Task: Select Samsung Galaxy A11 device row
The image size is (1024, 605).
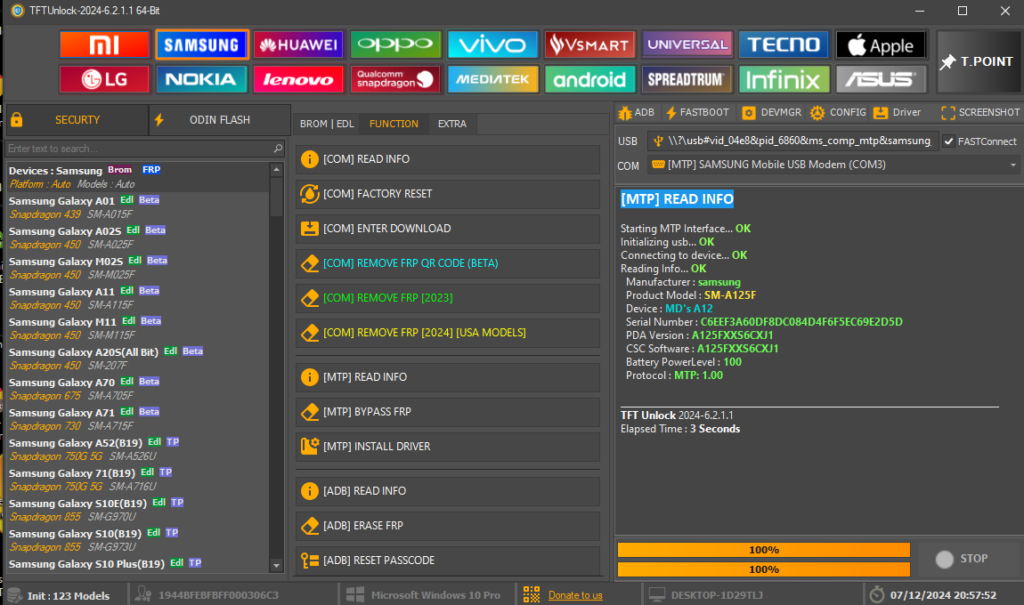Action: [138, 298]
